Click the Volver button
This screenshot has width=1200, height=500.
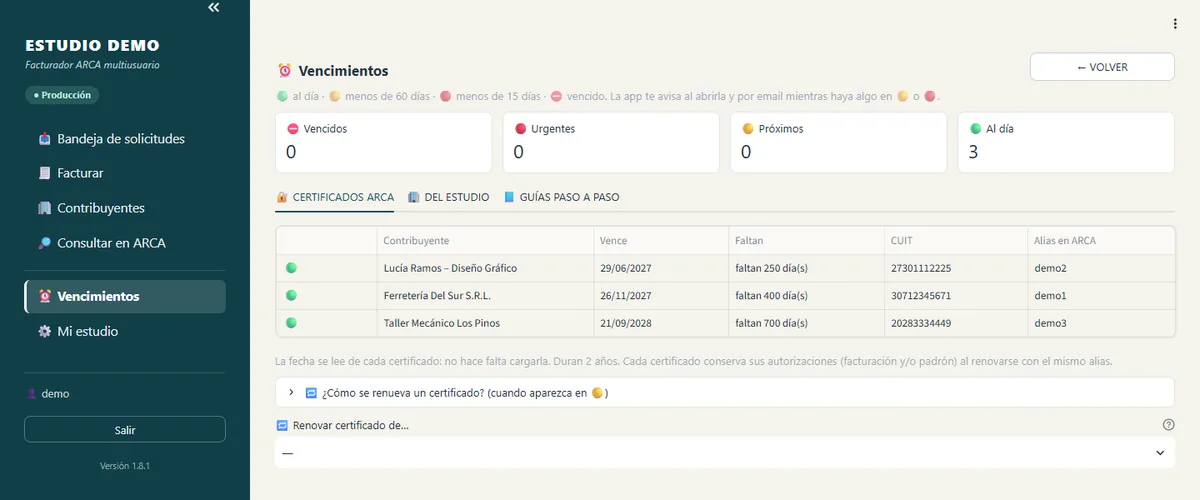coord(1102,67)
